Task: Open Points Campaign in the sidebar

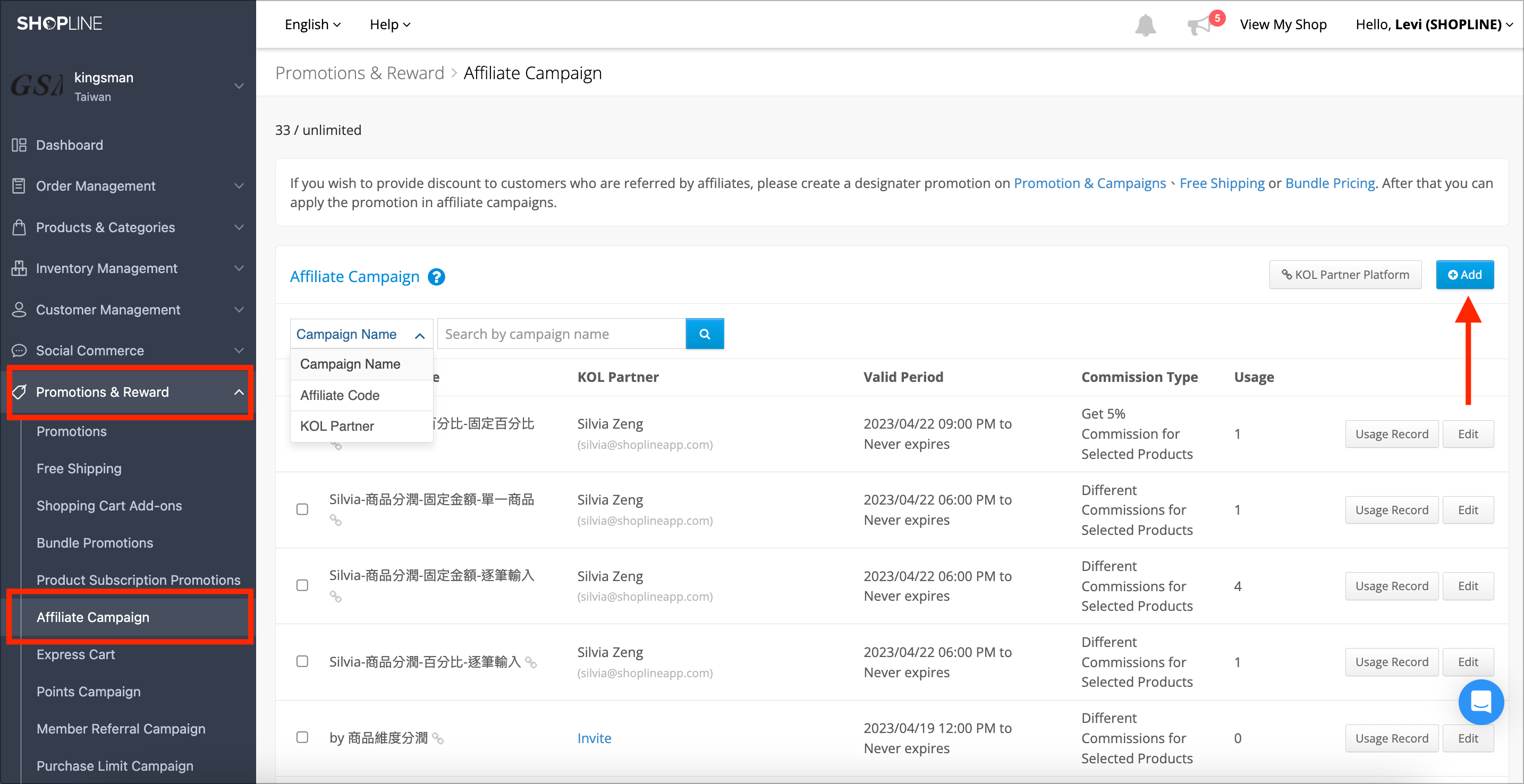Action: (x=89, y=691)
